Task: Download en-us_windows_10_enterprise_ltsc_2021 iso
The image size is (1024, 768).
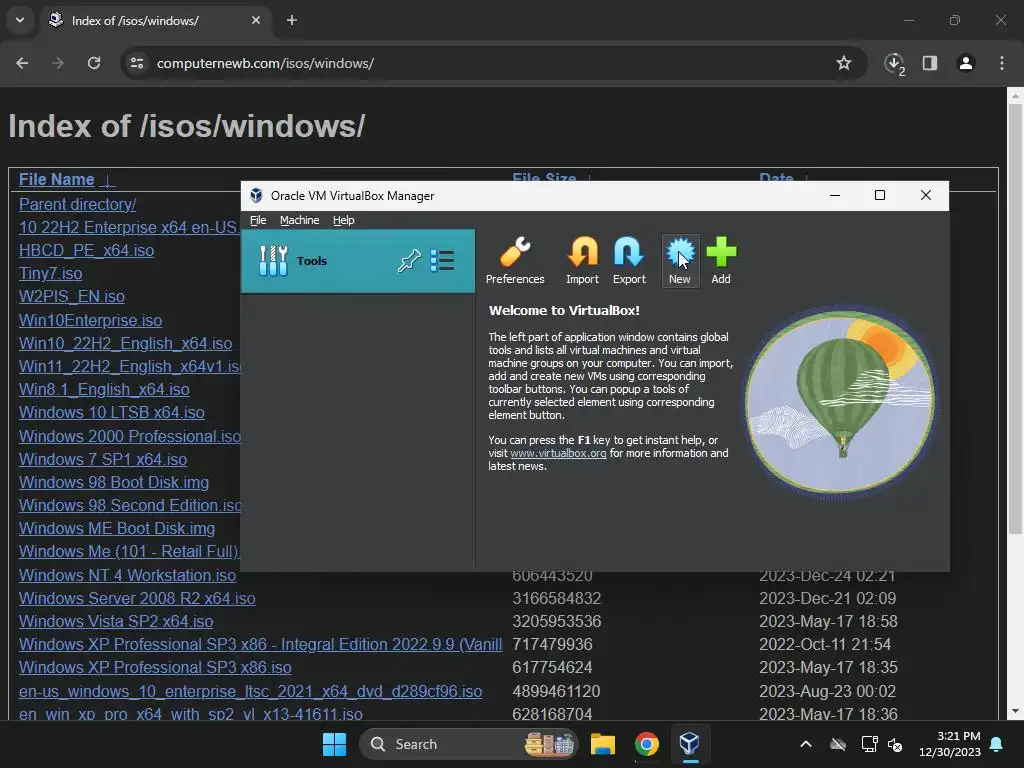Action: pos(250,692)
